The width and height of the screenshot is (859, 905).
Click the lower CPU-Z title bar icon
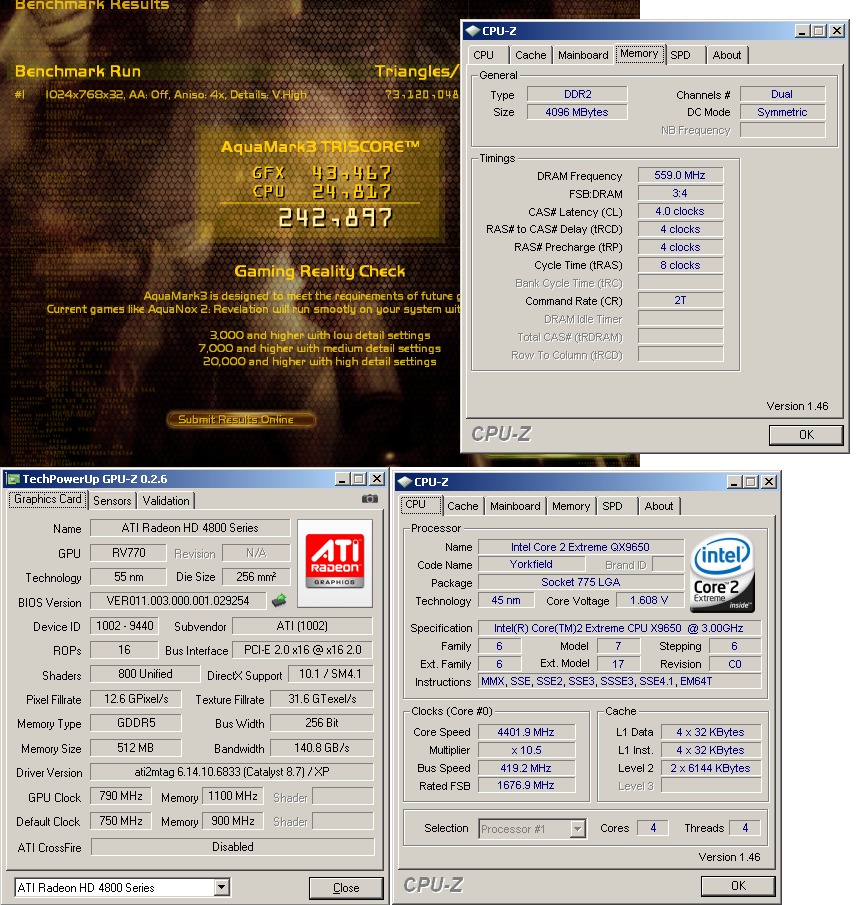point(405,482)
